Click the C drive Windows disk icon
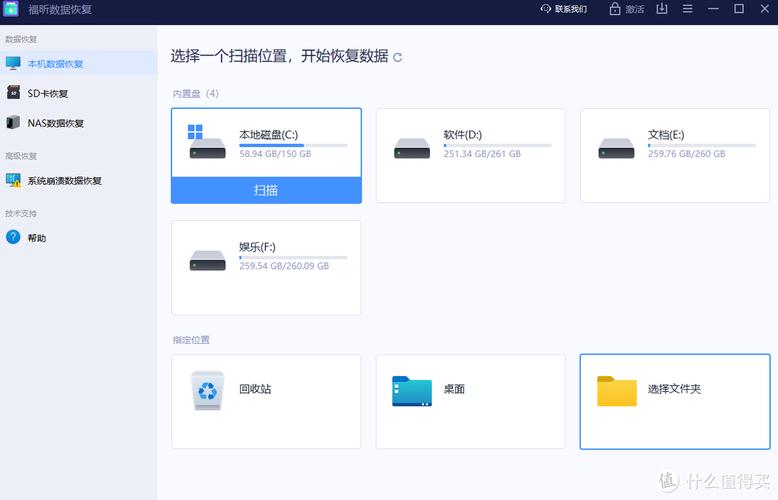Screen dimensions: 778x500 click(x=207, y=142)
